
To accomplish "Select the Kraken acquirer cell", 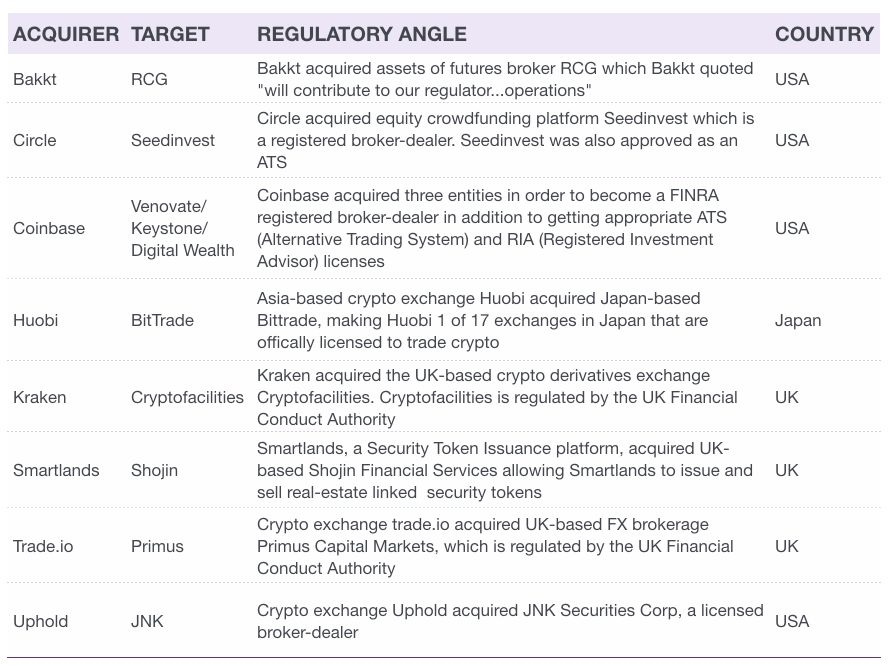I will coord(39,398).
